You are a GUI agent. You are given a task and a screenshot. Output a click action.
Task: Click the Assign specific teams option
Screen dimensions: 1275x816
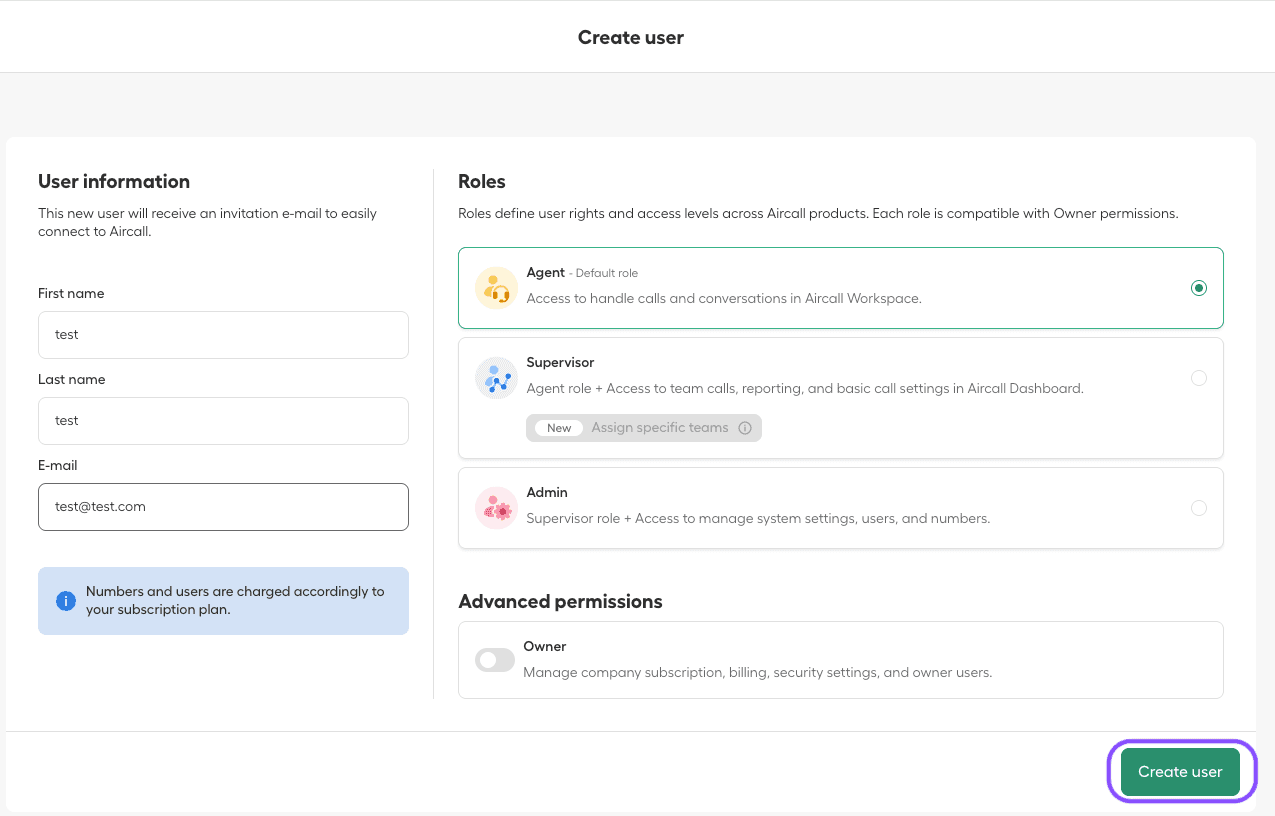coord(660,428)
